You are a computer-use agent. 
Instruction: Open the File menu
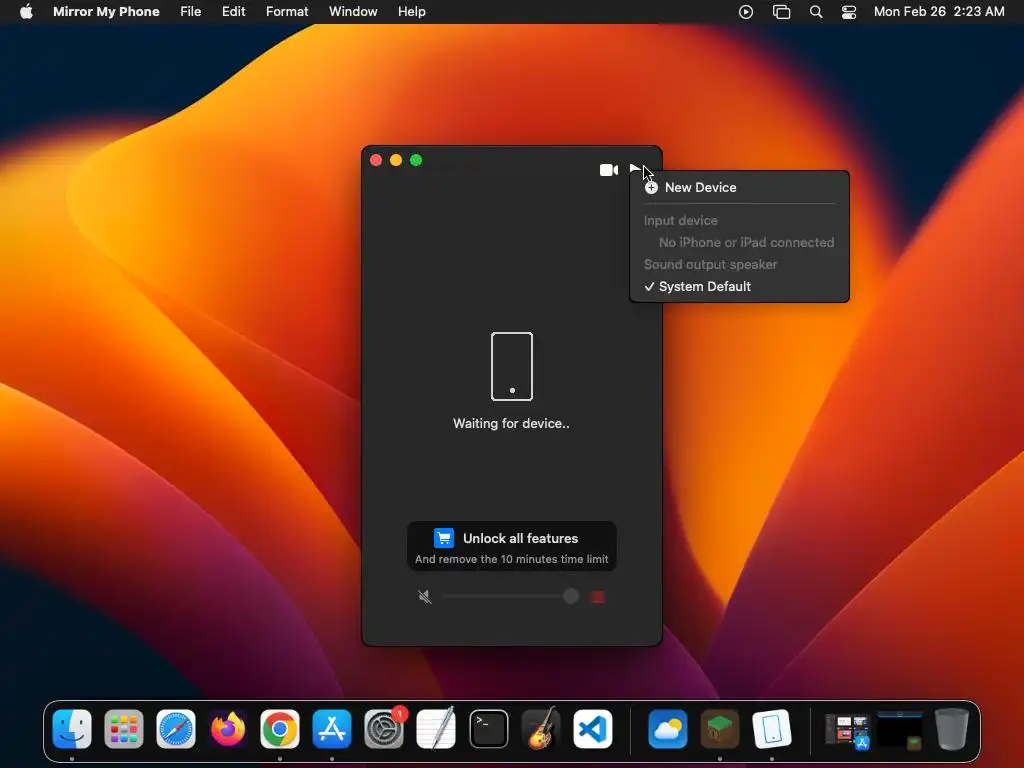191,12
